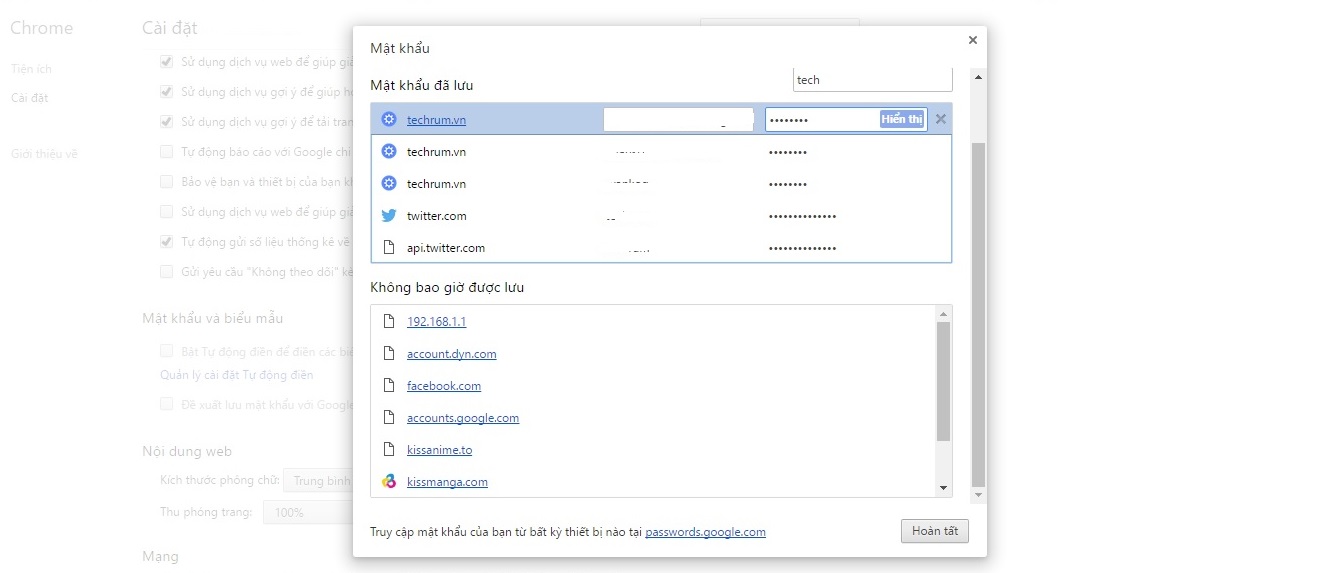Toggle 'Sử dụng dịch vụ gợi ý để tải' checkbox

pyautogui.click(x=167, y=122)
